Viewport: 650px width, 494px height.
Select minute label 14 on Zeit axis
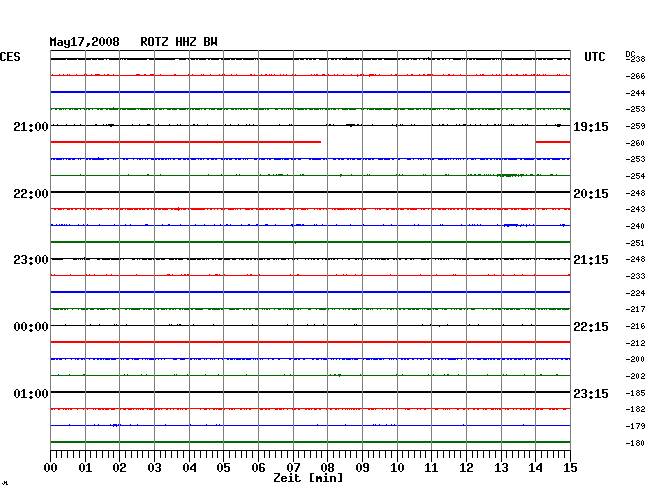[x=535, y=468]
